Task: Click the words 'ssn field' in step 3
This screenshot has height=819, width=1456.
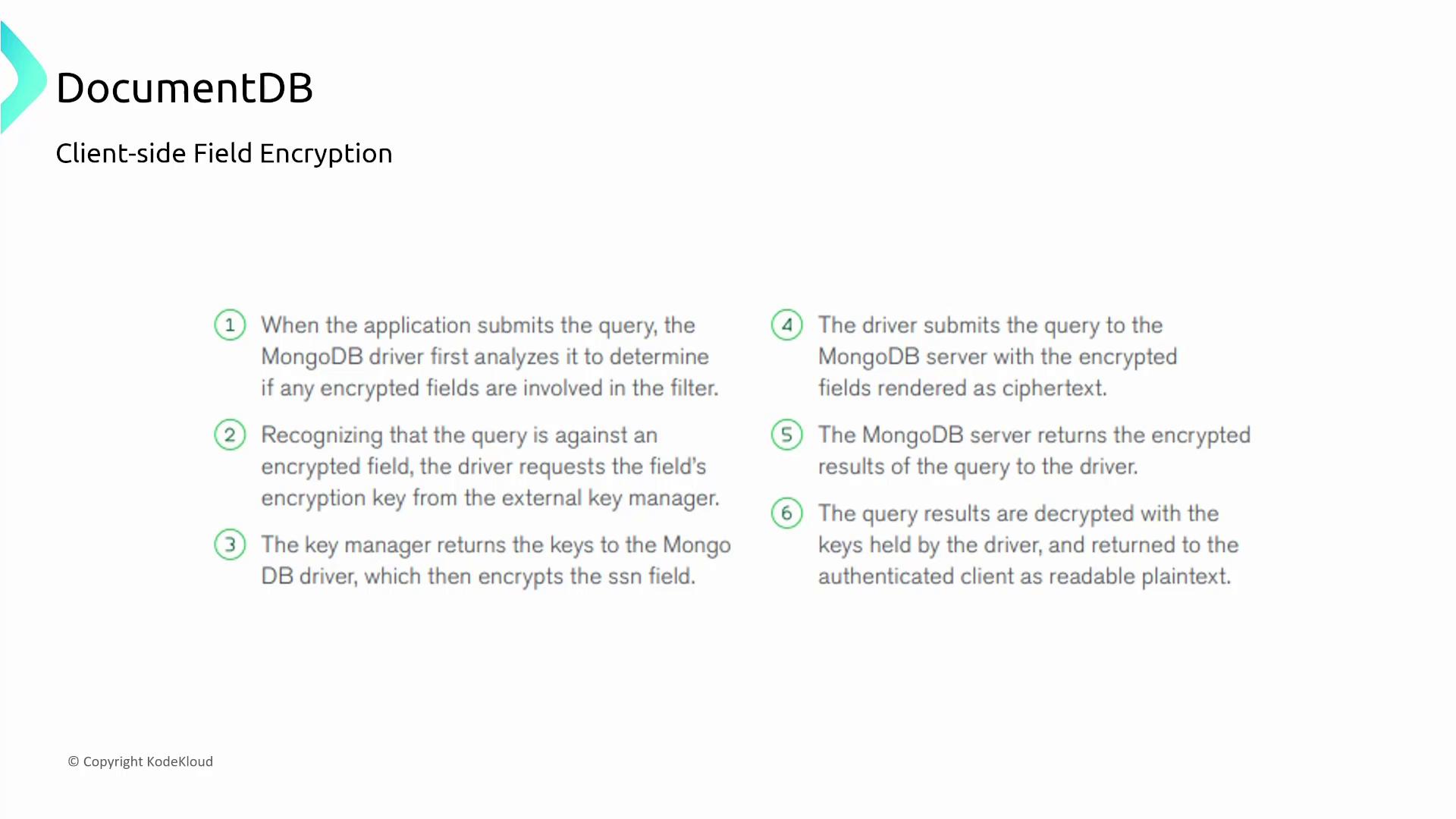Action: 651,576
